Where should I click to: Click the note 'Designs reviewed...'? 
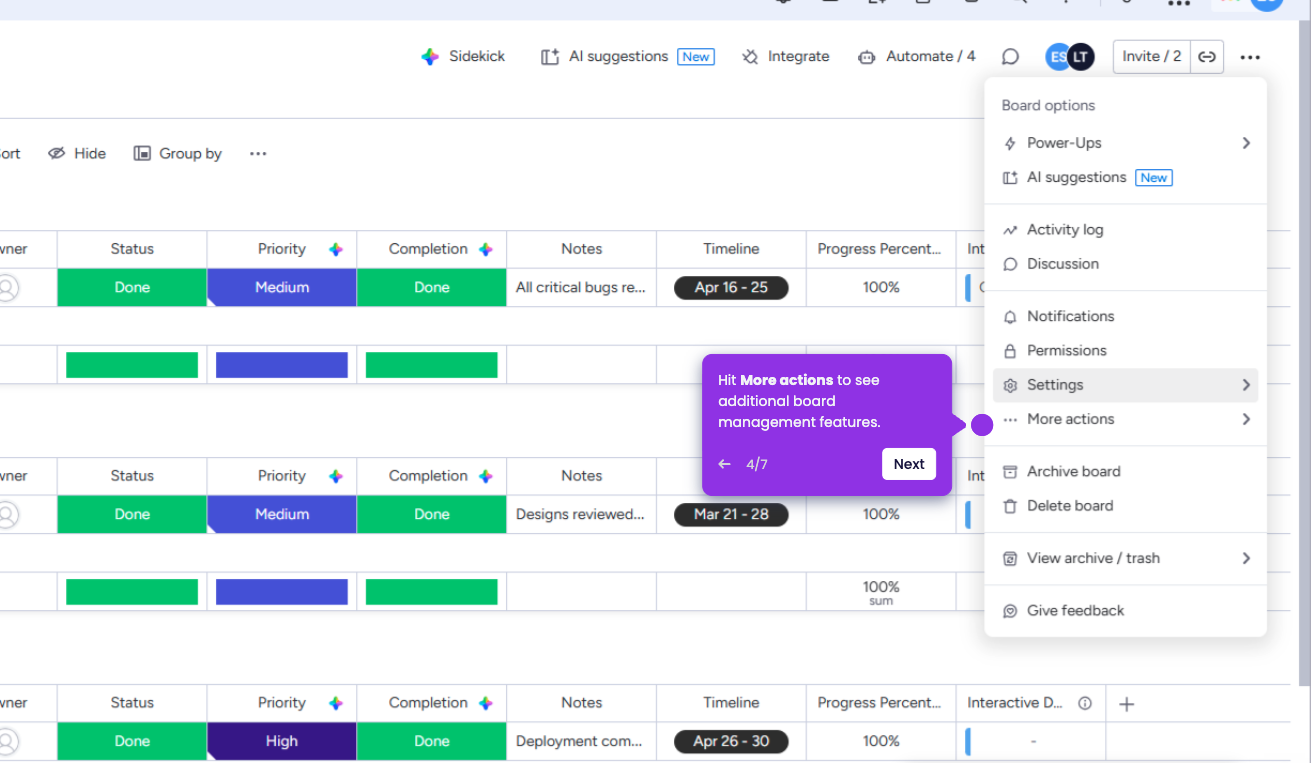click(581, 515)
